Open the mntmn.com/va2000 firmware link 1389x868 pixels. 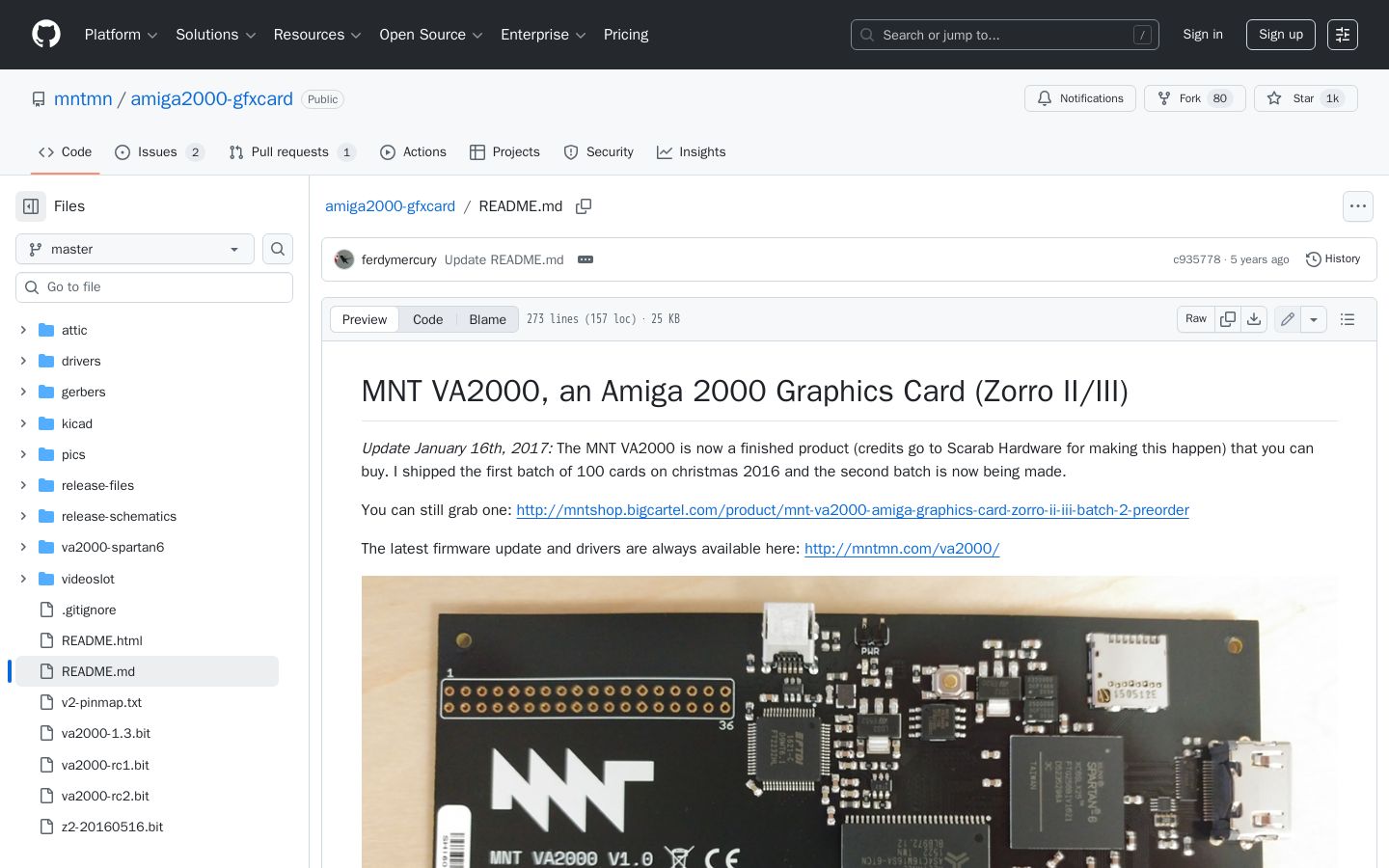pos(902,549)
